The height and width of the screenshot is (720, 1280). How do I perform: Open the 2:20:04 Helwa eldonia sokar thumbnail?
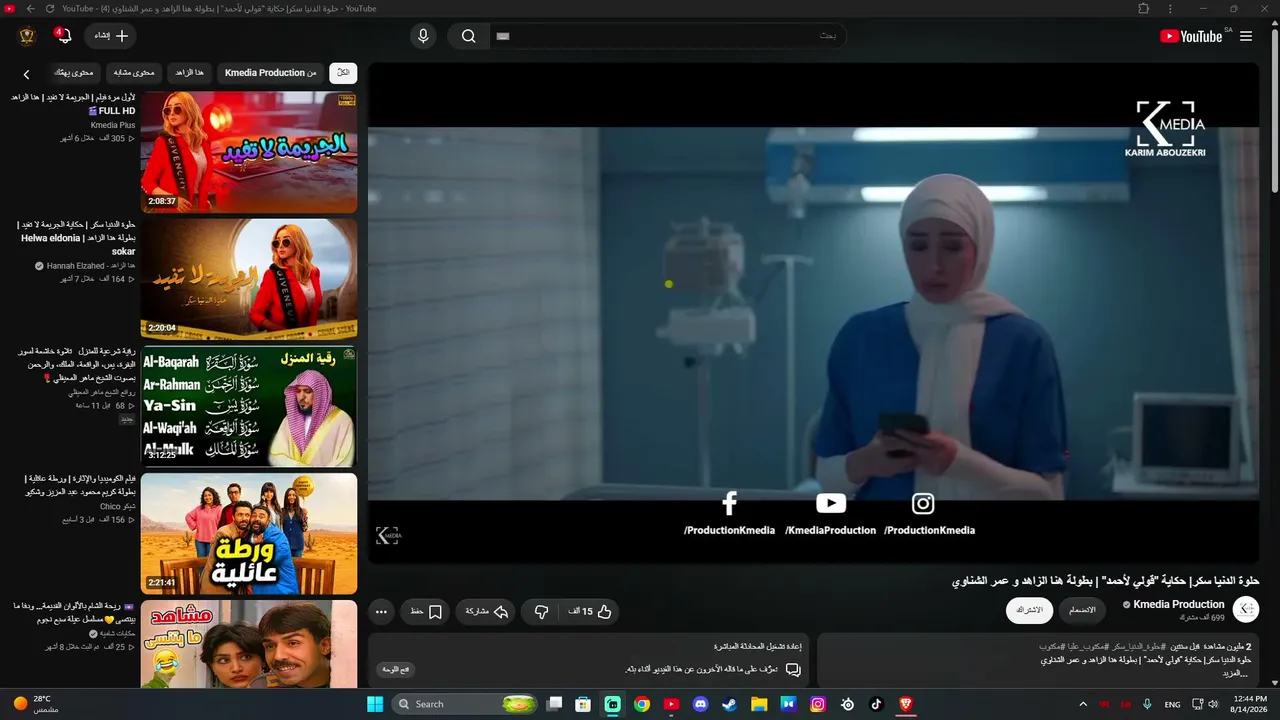click(249, 279)
